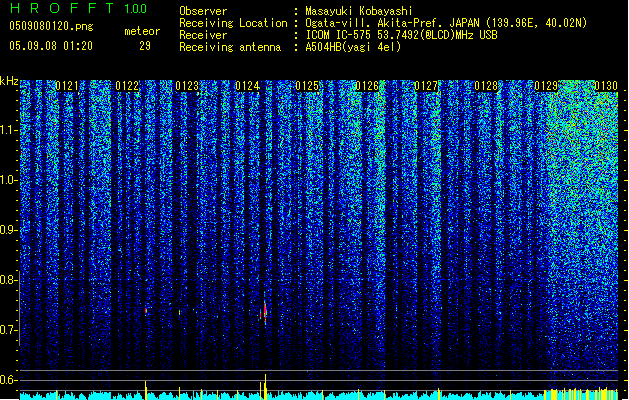Click the 0.7 kHz axis label

[9, 330]
